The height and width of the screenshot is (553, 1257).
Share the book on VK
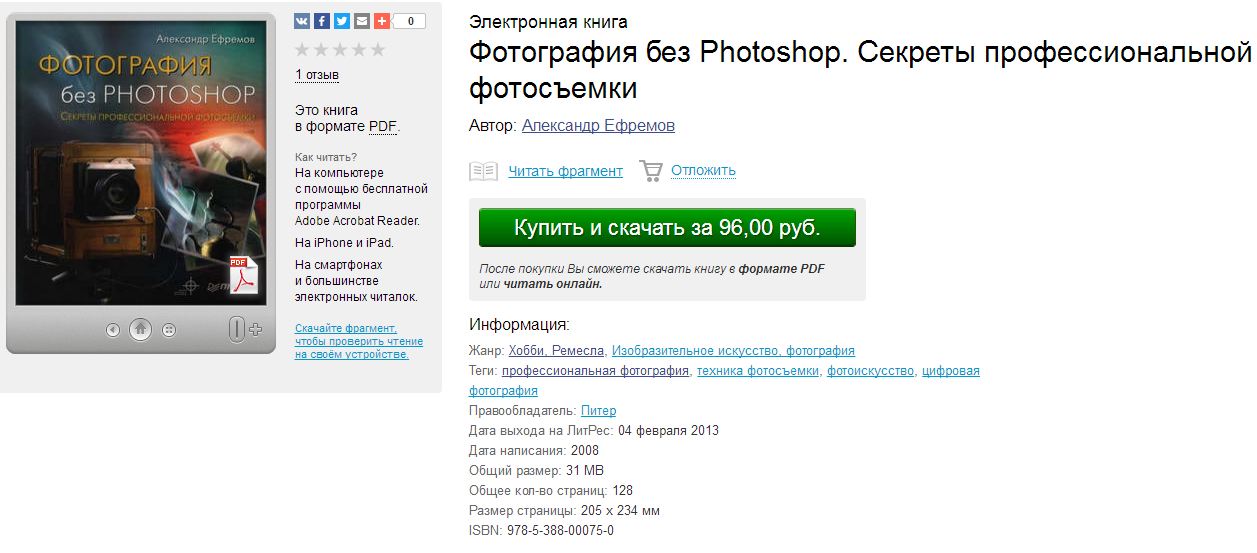coord(303,21)
